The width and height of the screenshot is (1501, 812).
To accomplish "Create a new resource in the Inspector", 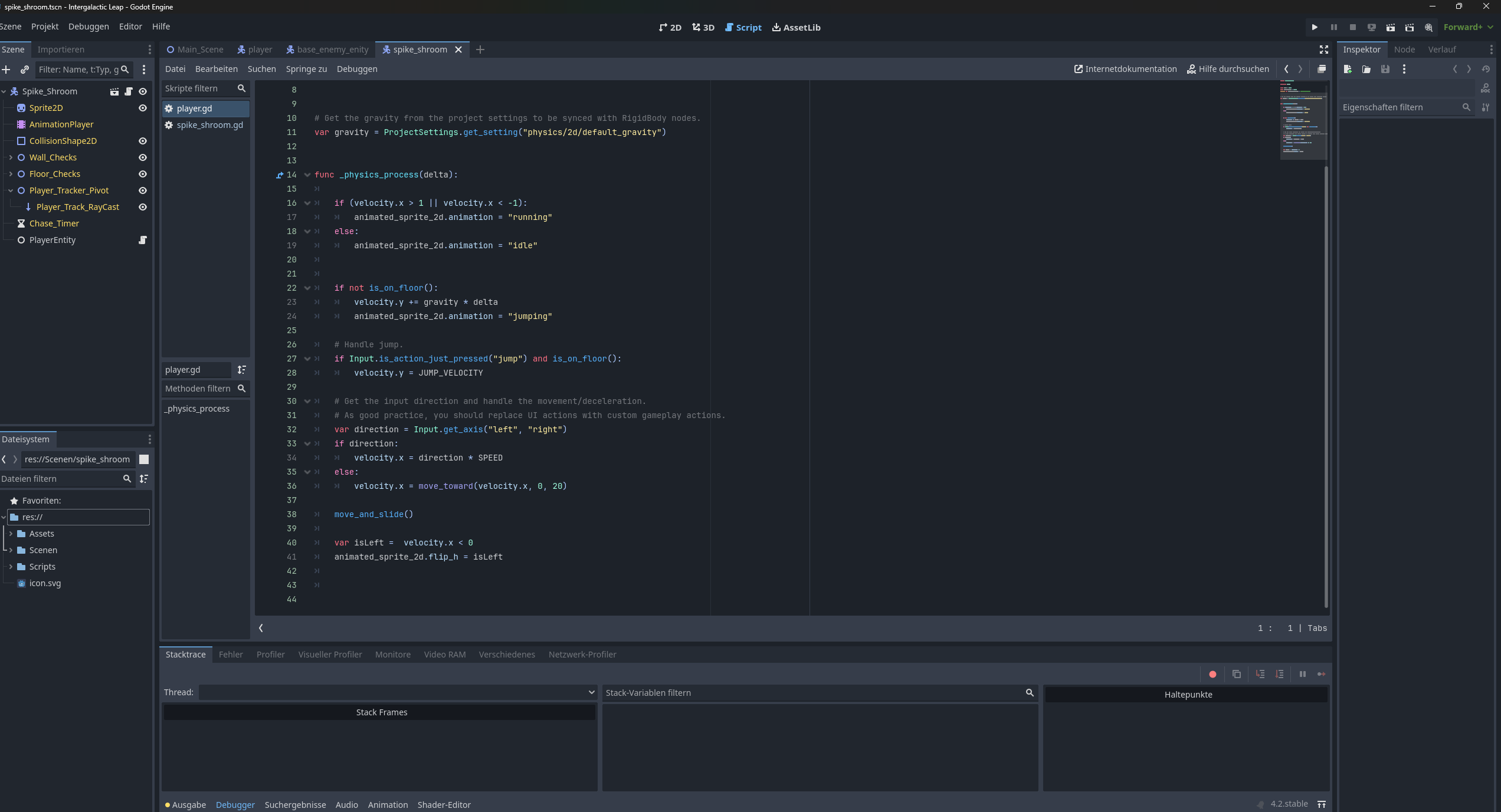I will [x=1348, y=69].
